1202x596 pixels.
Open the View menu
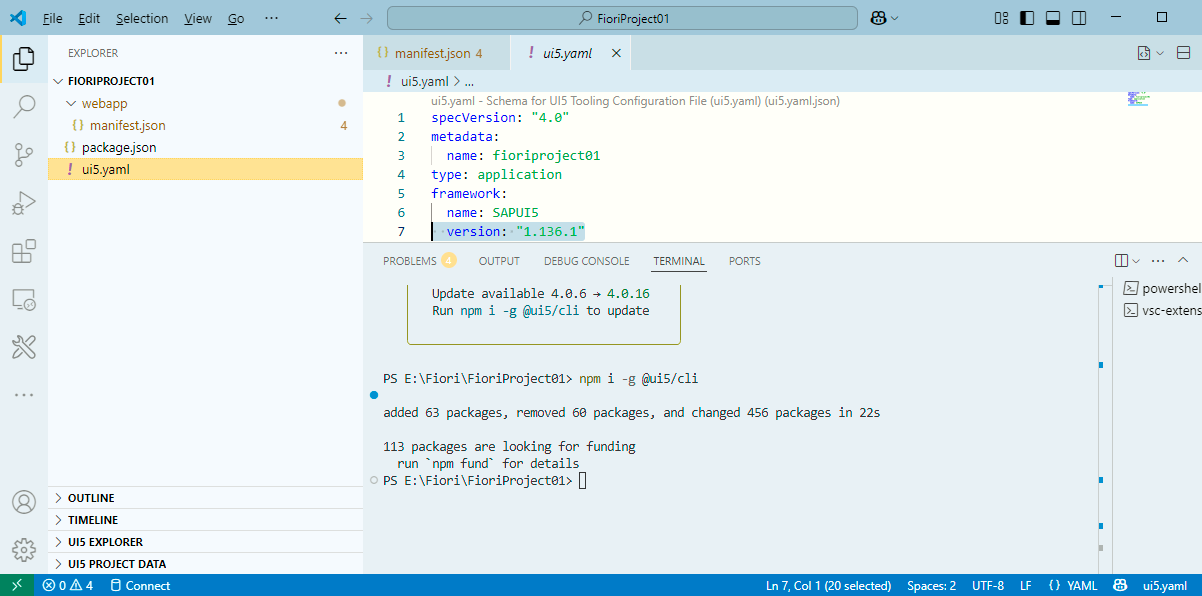coord(198,18)
